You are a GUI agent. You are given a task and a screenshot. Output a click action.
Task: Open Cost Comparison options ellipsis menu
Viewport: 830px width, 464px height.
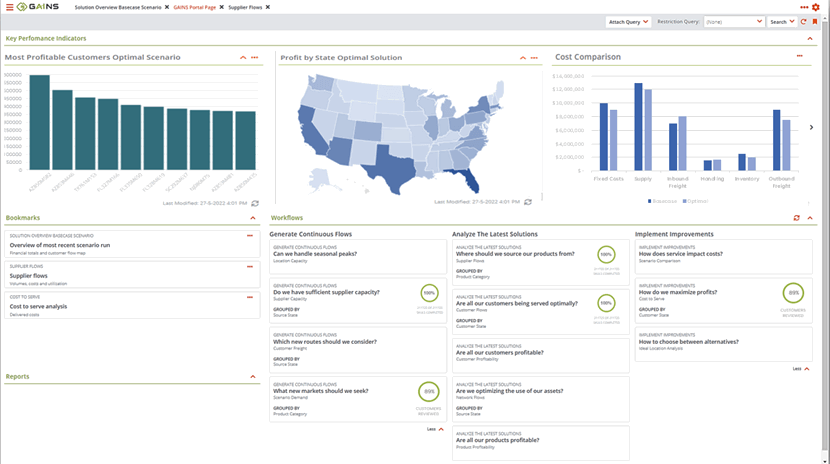point(799,56)
